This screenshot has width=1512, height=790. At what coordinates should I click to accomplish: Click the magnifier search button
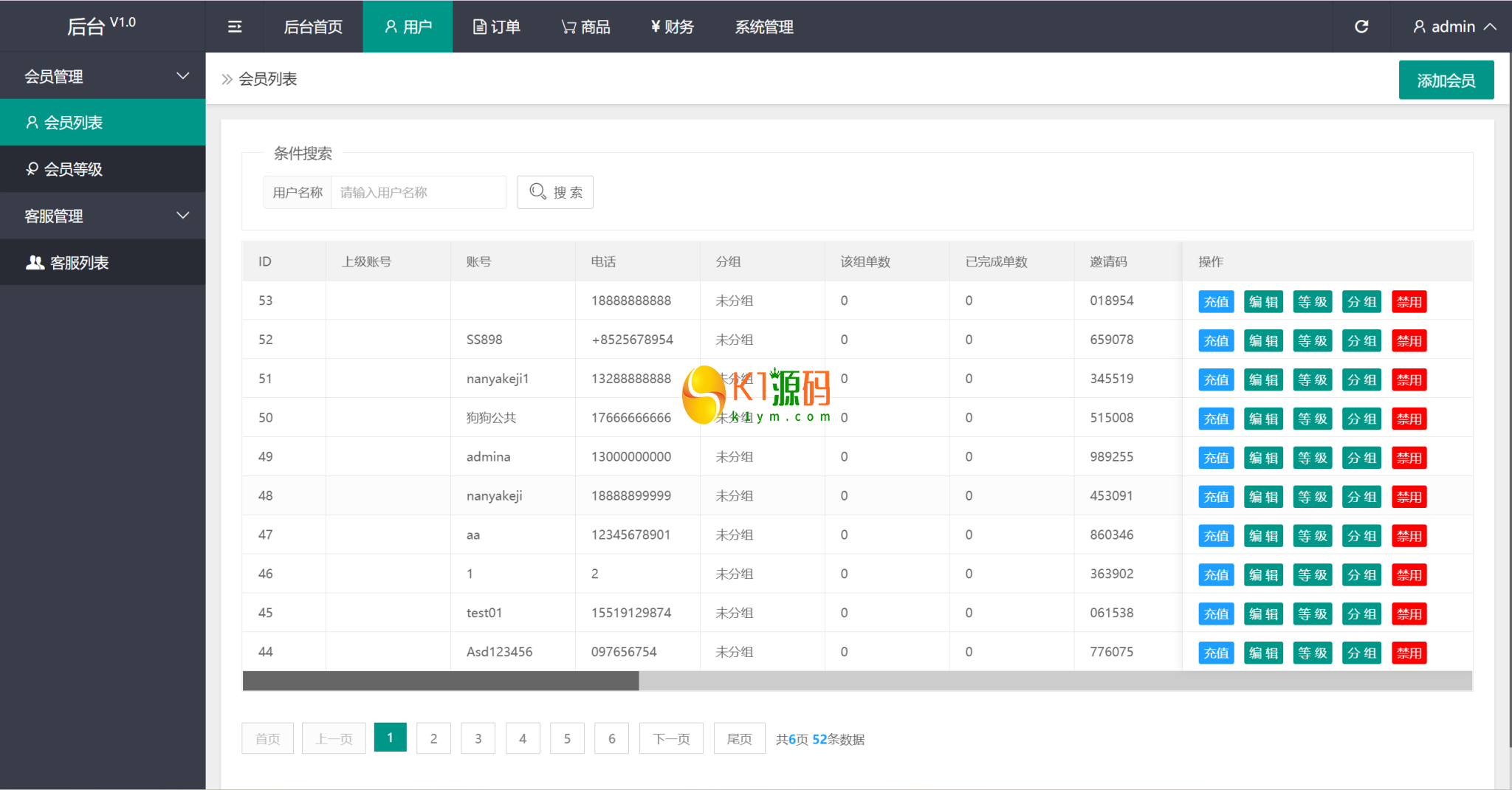point(555,192)
